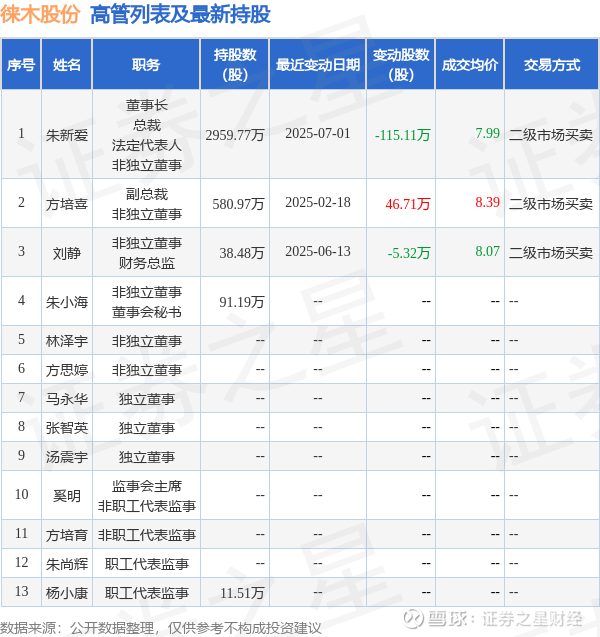Screen dimensions: 600x637
Task: Click 独立董事 in 张智英's row
Action: 147,428
